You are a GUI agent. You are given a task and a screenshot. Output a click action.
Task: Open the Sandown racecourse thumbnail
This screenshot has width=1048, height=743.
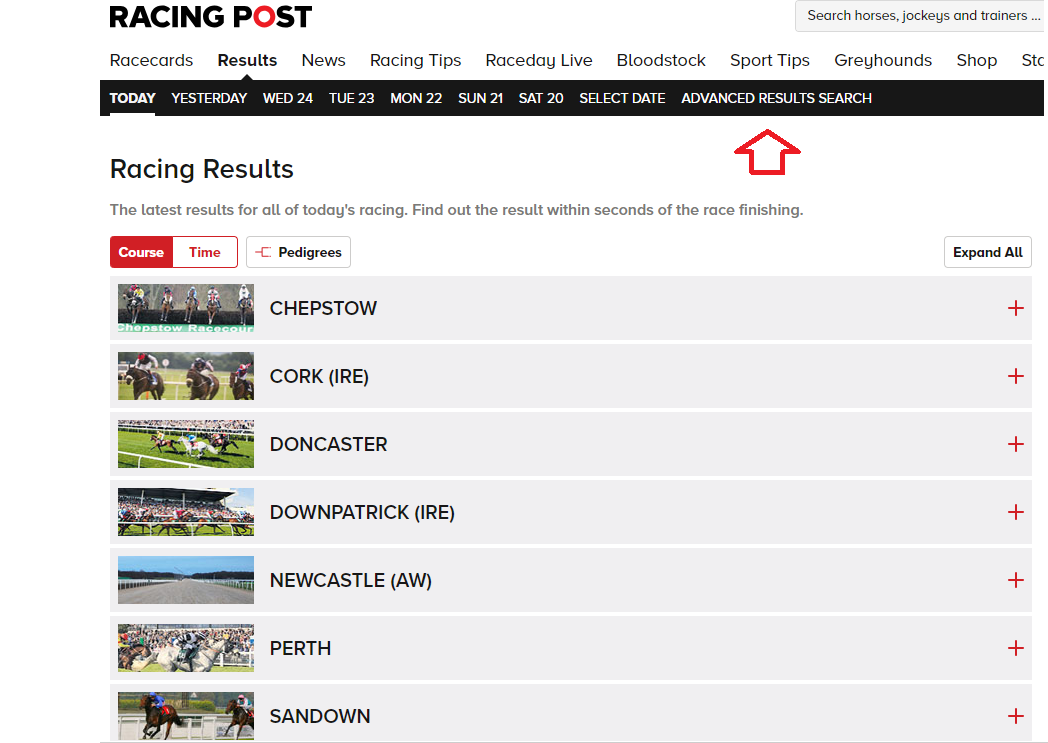click(x=186, y=716)
